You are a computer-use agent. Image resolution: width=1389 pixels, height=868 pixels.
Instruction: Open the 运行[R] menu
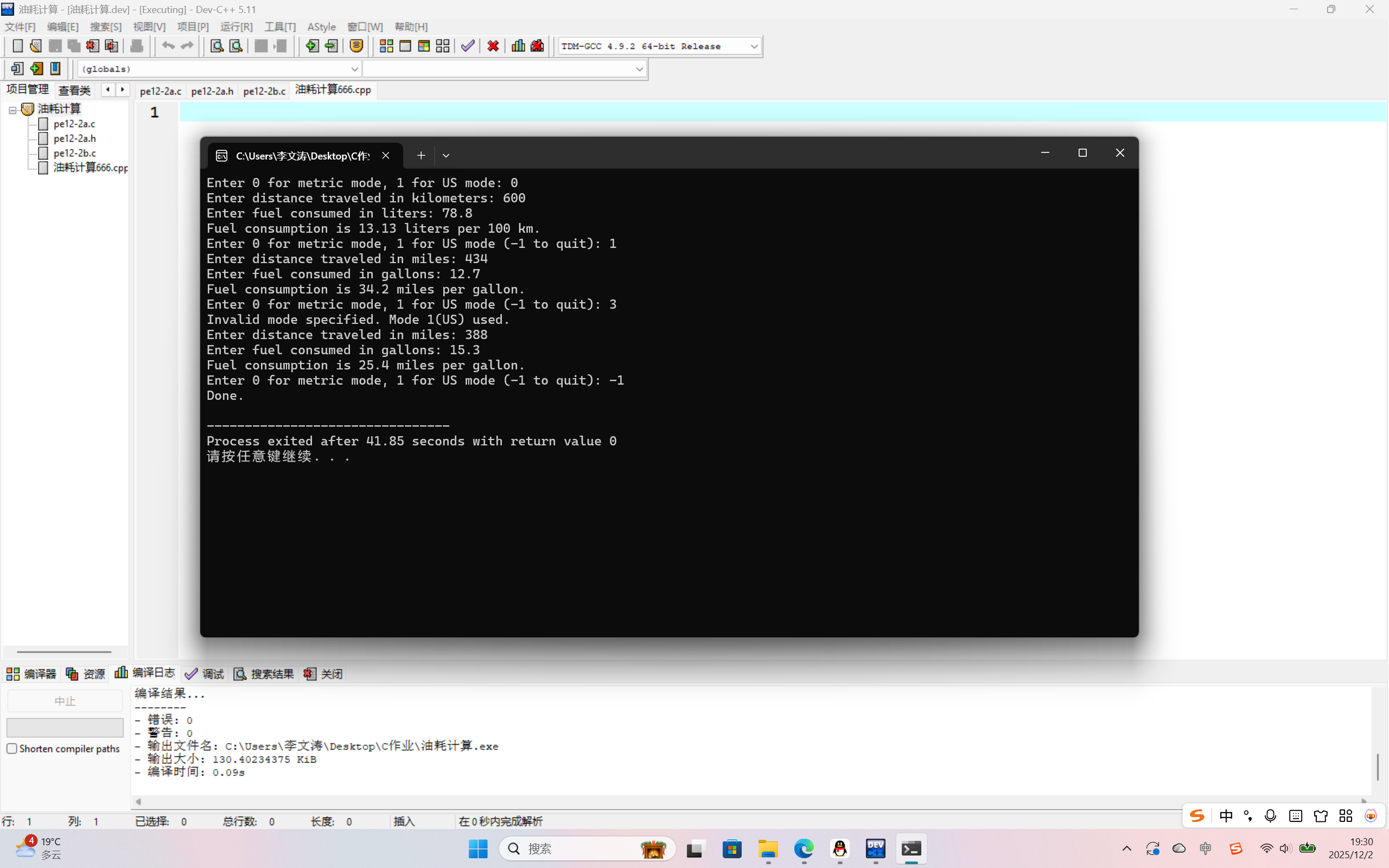pyautogui.click(x=236, y=27)
